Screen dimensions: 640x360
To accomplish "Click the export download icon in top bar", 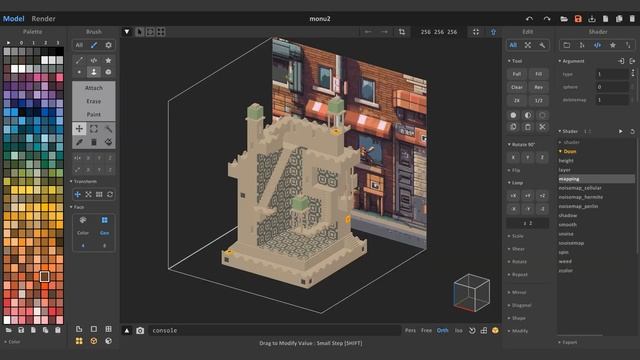I will 592,19.
